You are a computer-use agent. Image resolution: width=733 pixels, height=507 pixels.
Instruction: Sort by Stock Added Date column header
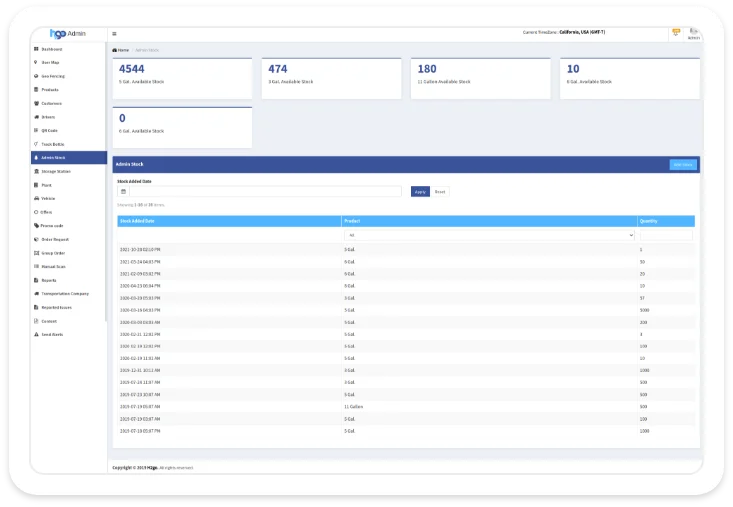click(x=137, y=221)
